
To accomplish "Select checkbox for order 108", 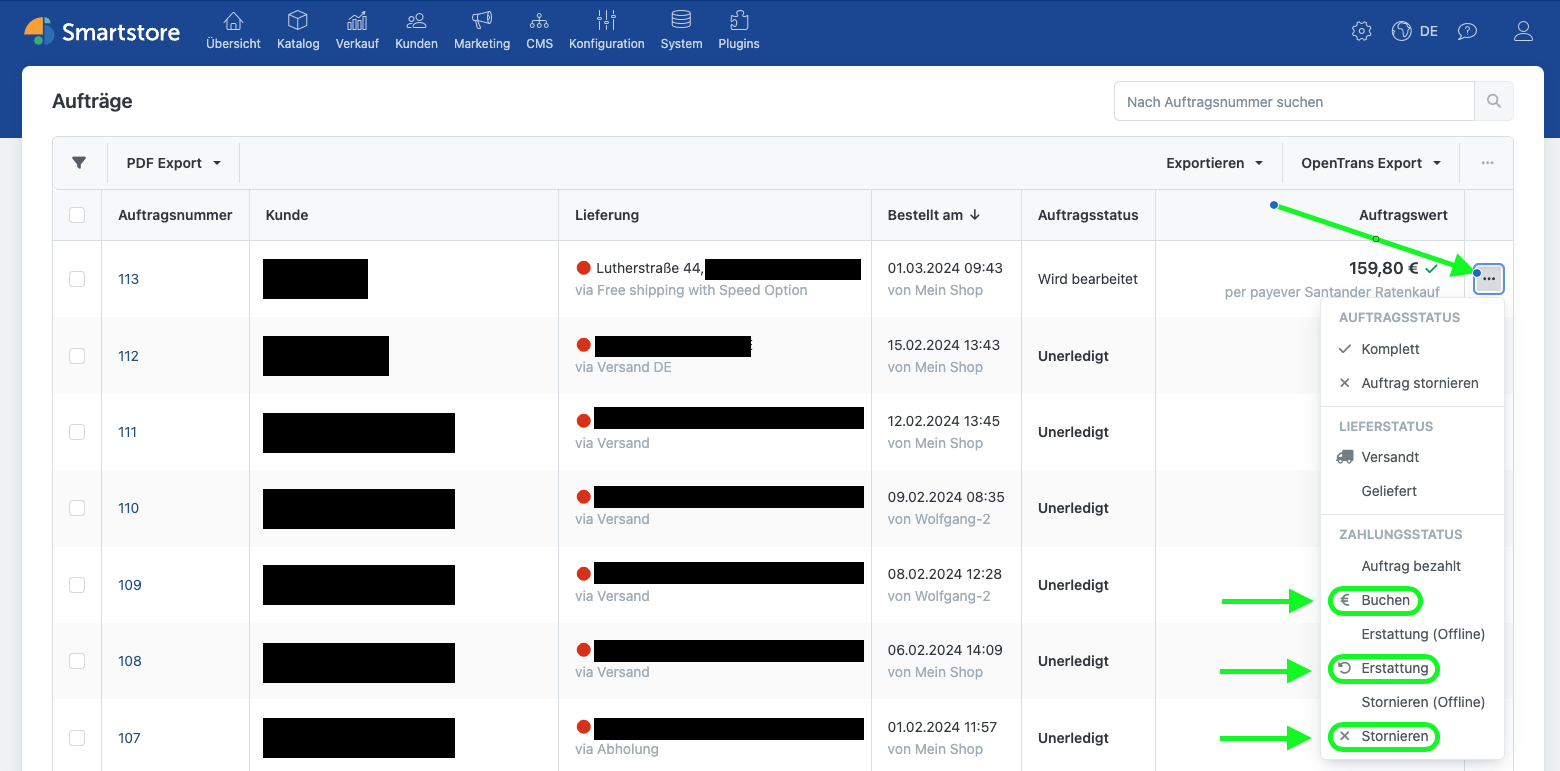I will click(x=77, y=661).
